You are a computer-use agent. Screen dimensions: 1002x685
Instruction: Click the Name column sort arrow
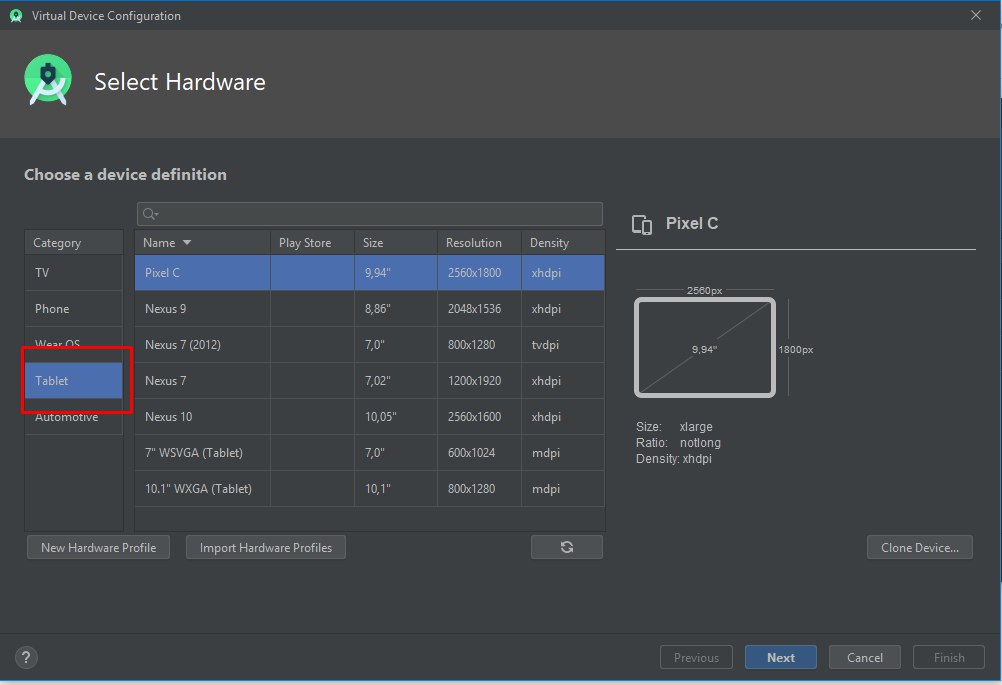pyautogui.click(x=187, y=243)
